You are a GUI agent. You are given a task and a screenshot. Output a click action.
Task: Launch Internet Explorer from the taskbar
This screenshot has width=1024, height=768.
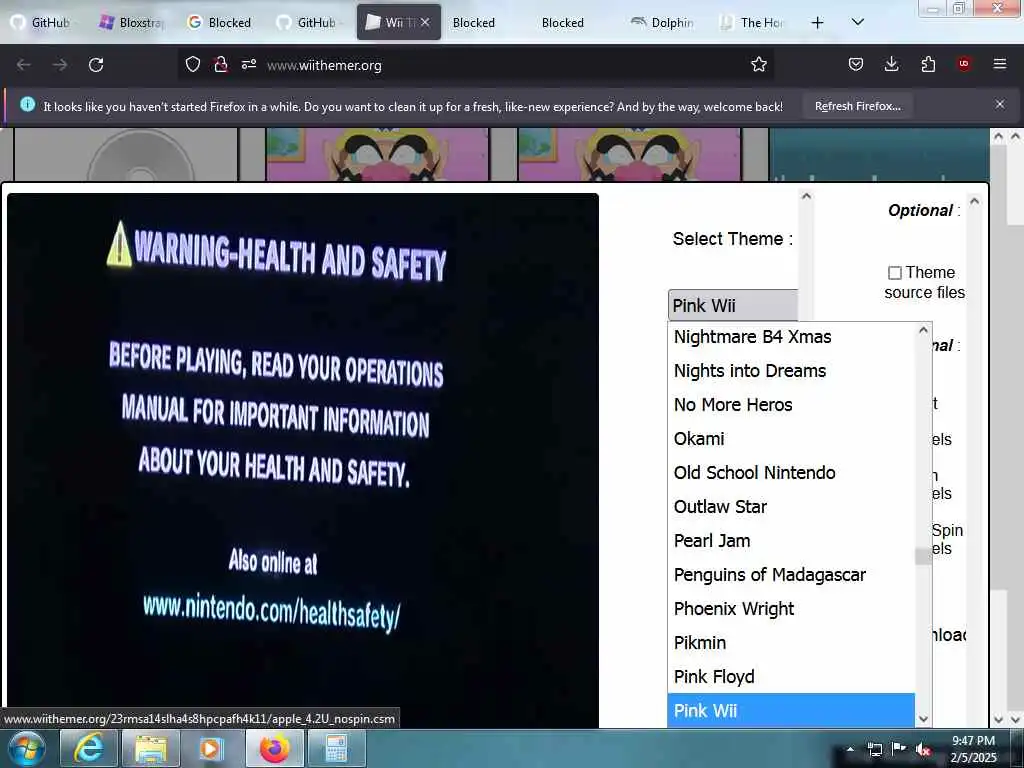coord(89,748)
